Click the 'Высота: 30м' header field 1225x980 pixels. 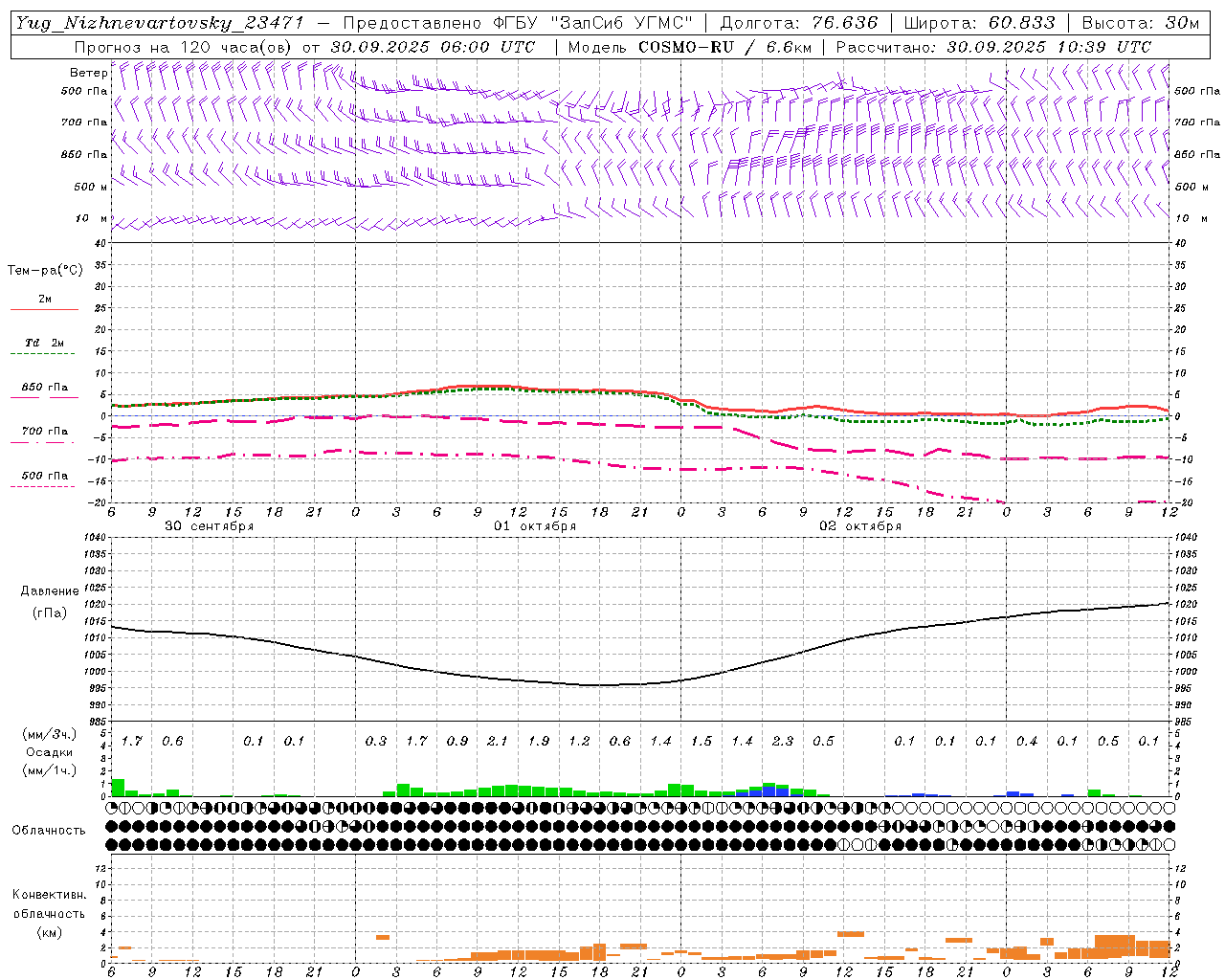(x=1141, y=23)
